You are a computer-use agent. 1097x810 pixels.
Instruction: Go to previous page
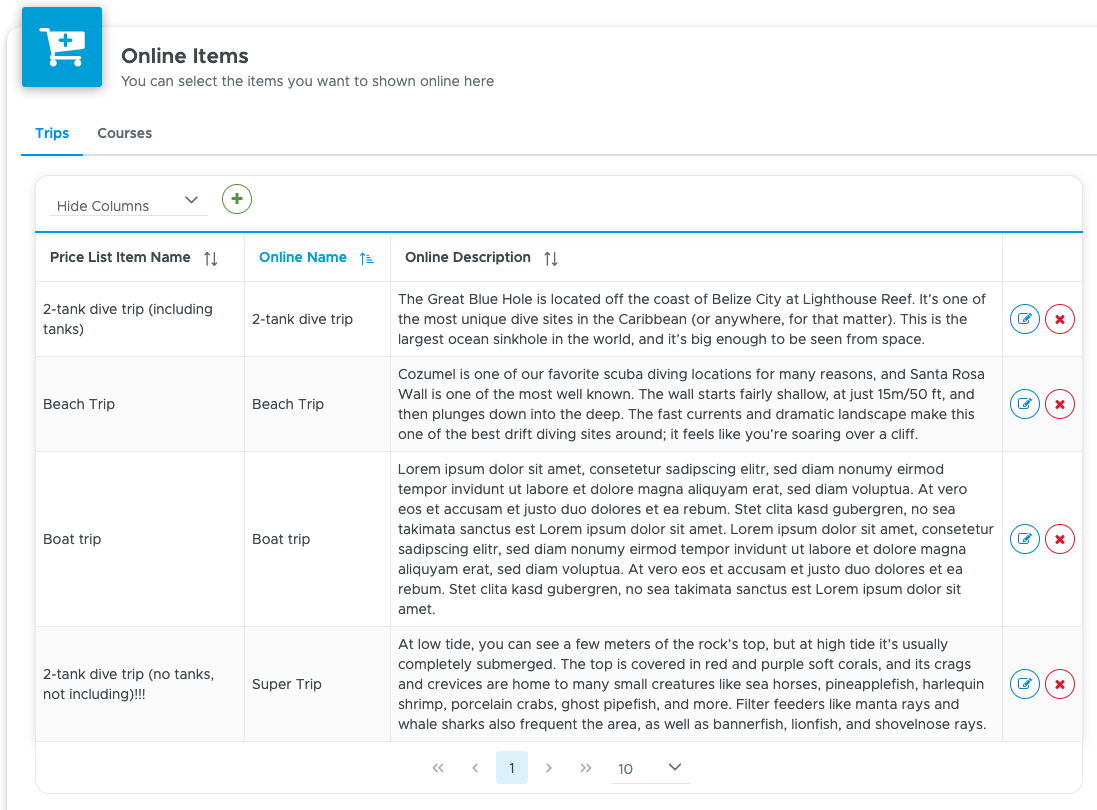pos(475,768)
